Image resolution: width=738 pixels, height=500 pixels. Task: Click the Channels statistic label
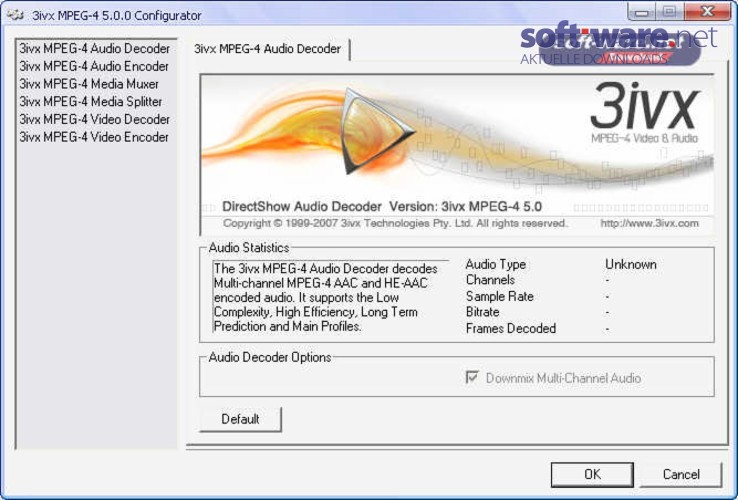pyautogui.click(x=490, y=280)
